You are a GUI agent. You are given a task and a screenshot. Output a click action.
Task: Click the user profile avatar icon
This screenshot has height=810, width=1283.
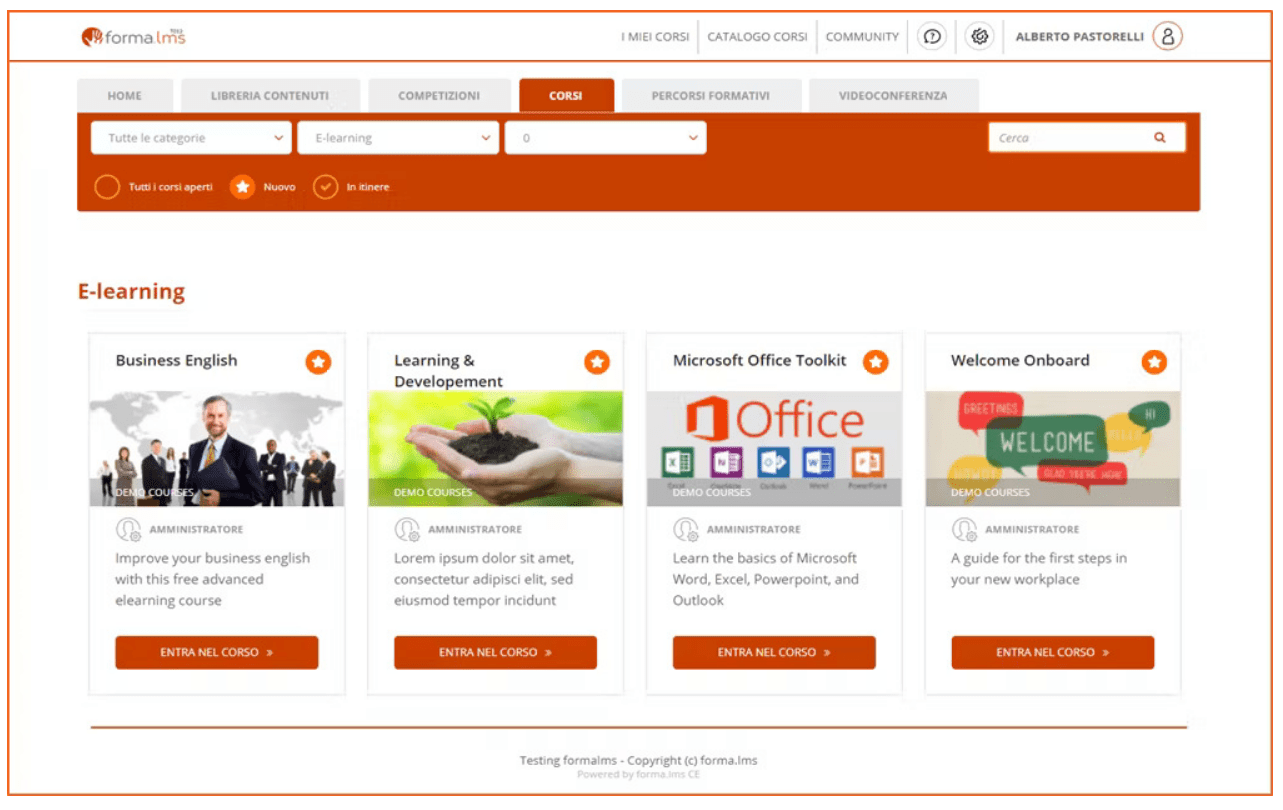1167,37
